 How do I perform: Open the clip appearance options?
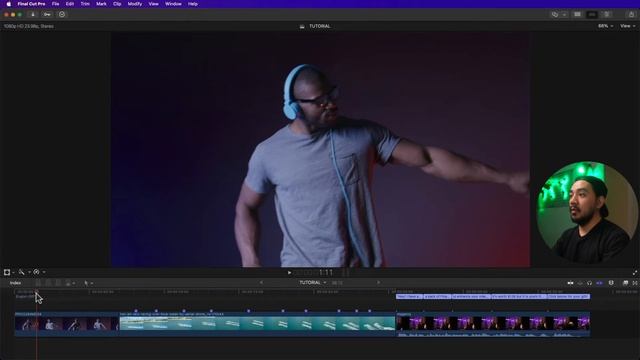[x=611, y=283]
